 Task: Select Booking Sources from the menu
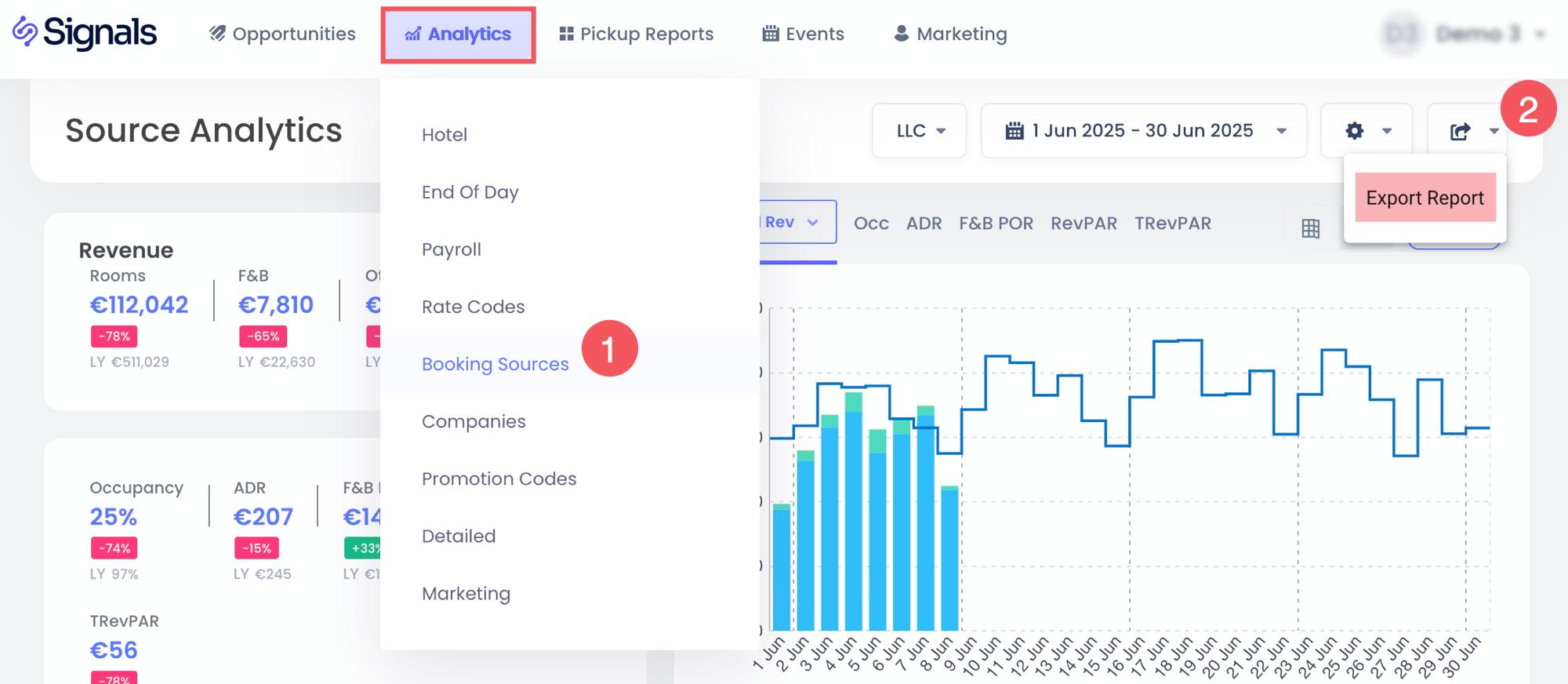tap(495, 364)
